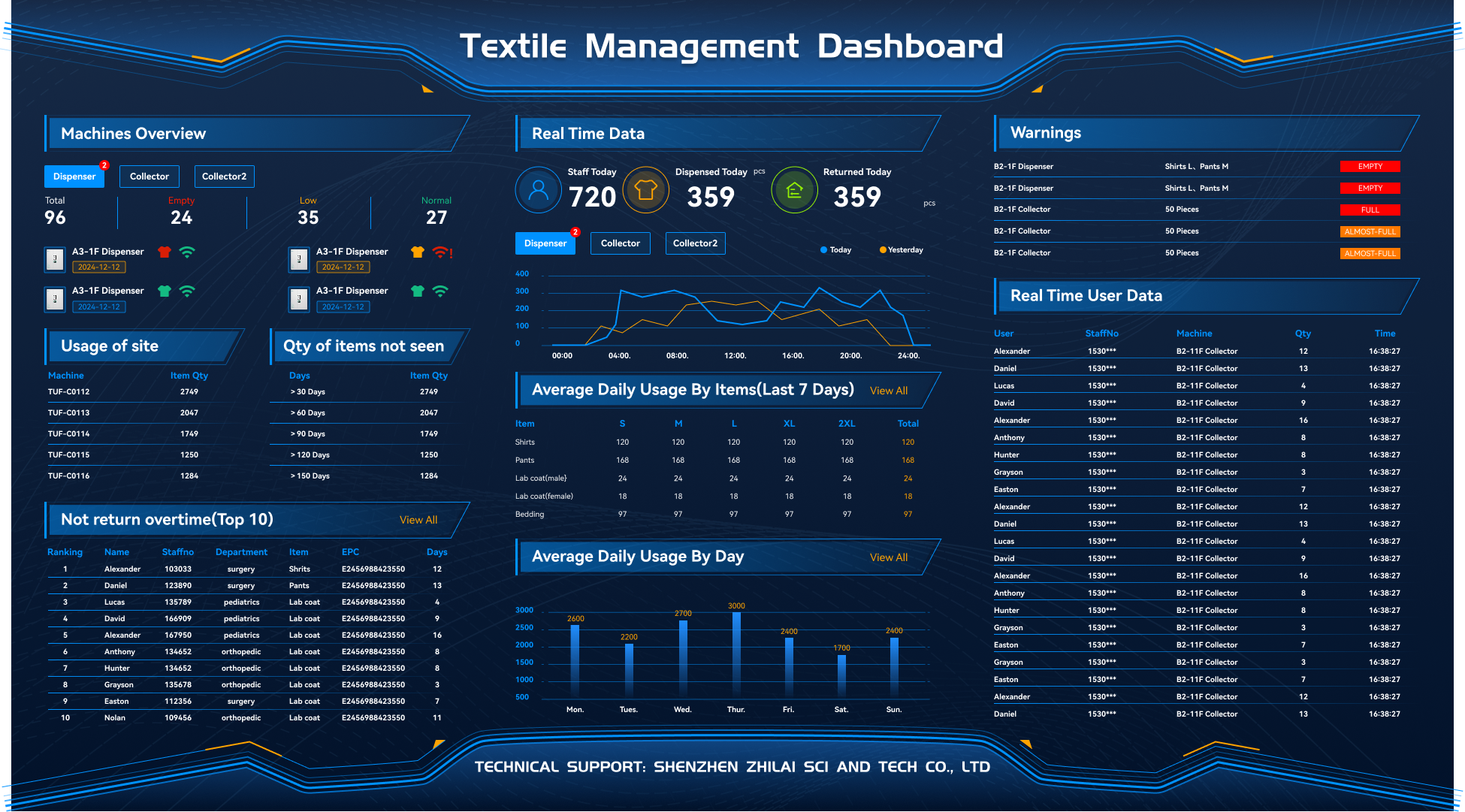Toggle the Today series in the chart legend
This screenshot has width=1465, height=812.
[x=835, y=249]
